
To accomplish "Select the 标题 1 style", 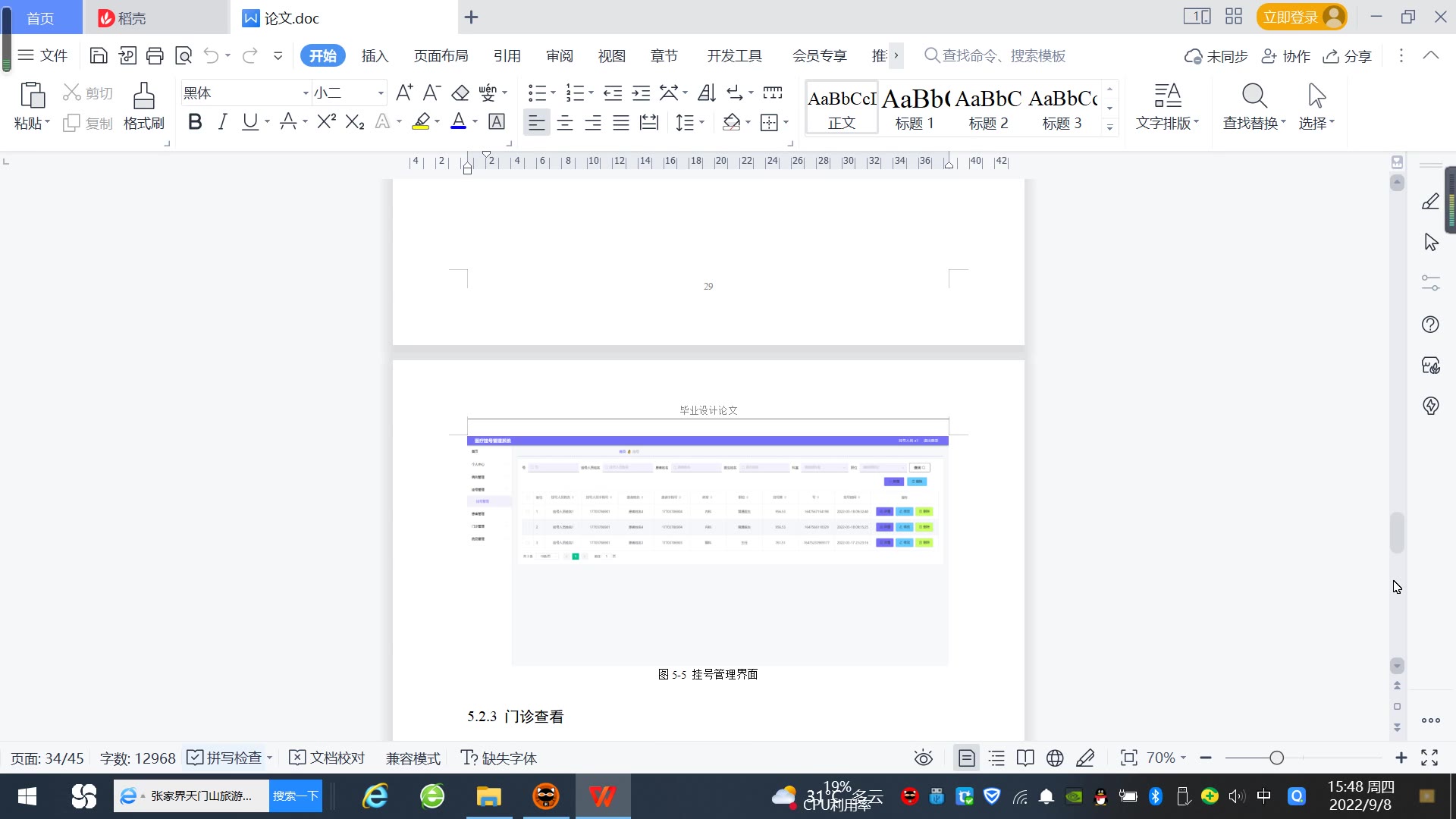I will [x=915, y=107].
